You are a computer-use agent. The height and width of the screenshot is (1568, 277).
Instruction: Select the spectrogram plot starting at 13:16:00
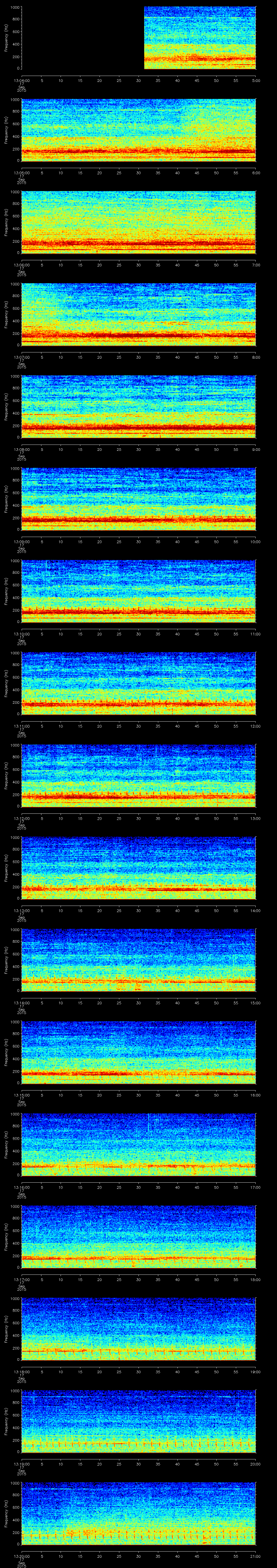pos(139,1144)
